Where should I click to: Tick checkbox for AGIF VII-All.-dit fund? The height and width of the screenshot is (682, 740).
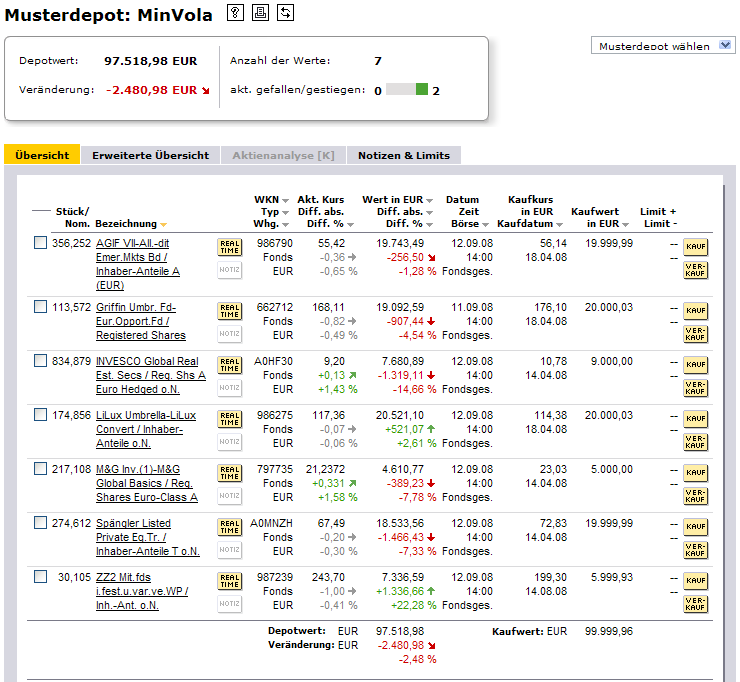point(40,243)
